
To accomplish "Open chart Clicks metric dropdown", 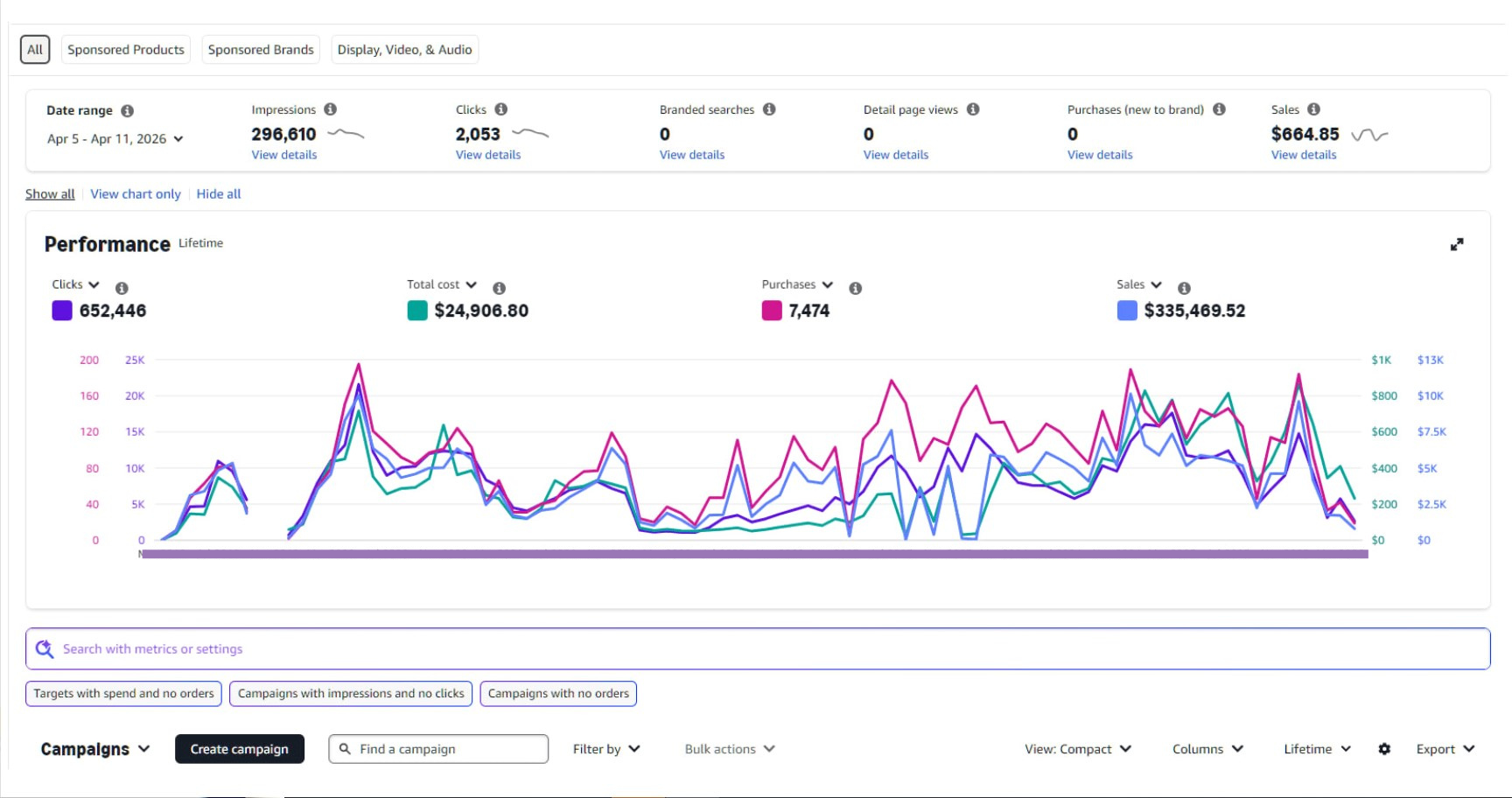I will (76, 284).
